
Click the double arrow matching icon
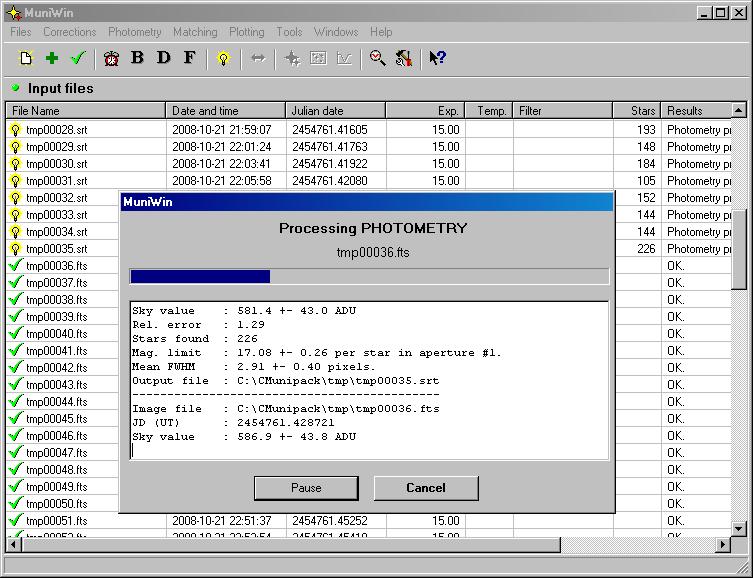tap(257, 58)
